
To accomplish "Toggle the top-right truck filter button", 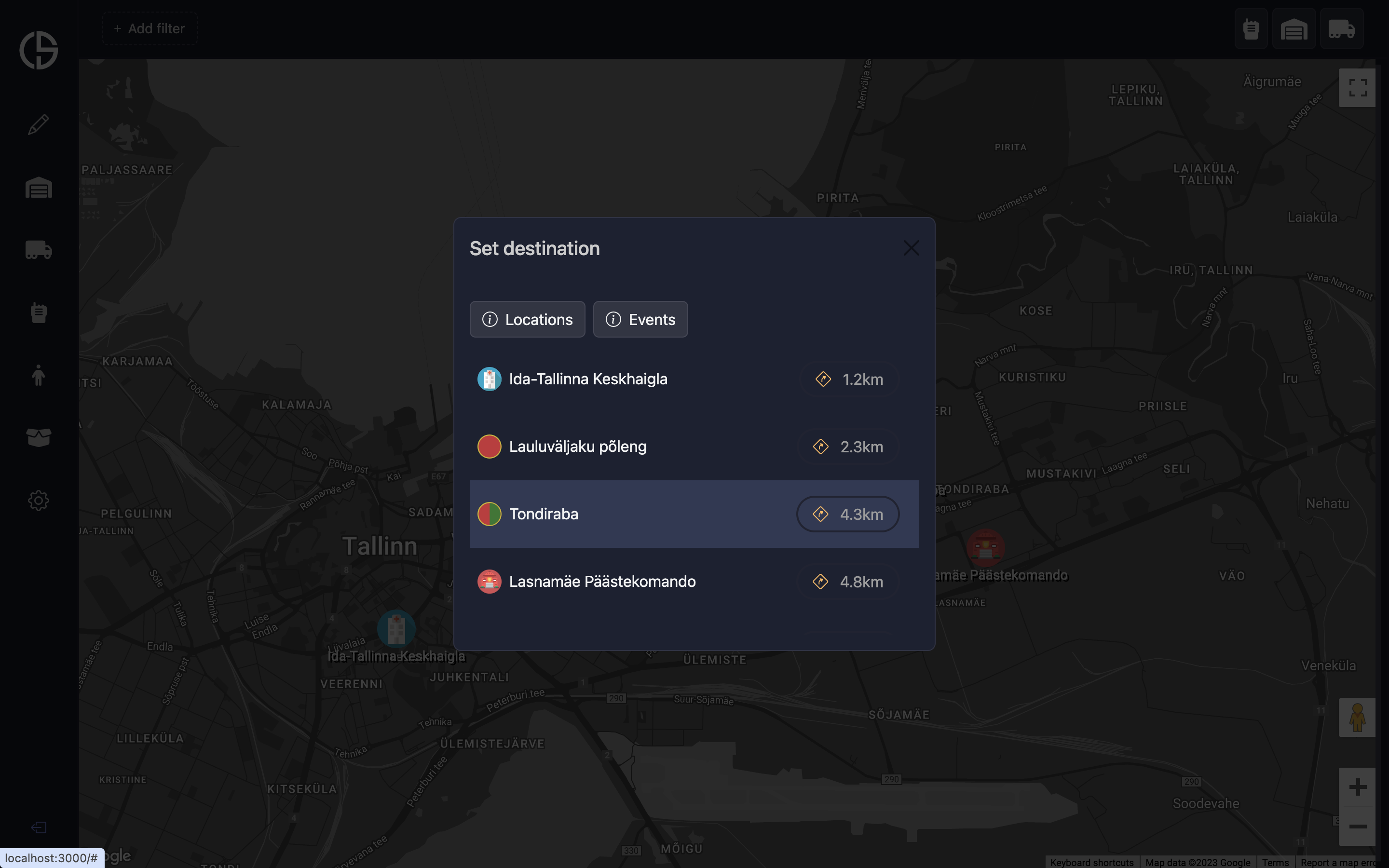I will pos(1341,29).
